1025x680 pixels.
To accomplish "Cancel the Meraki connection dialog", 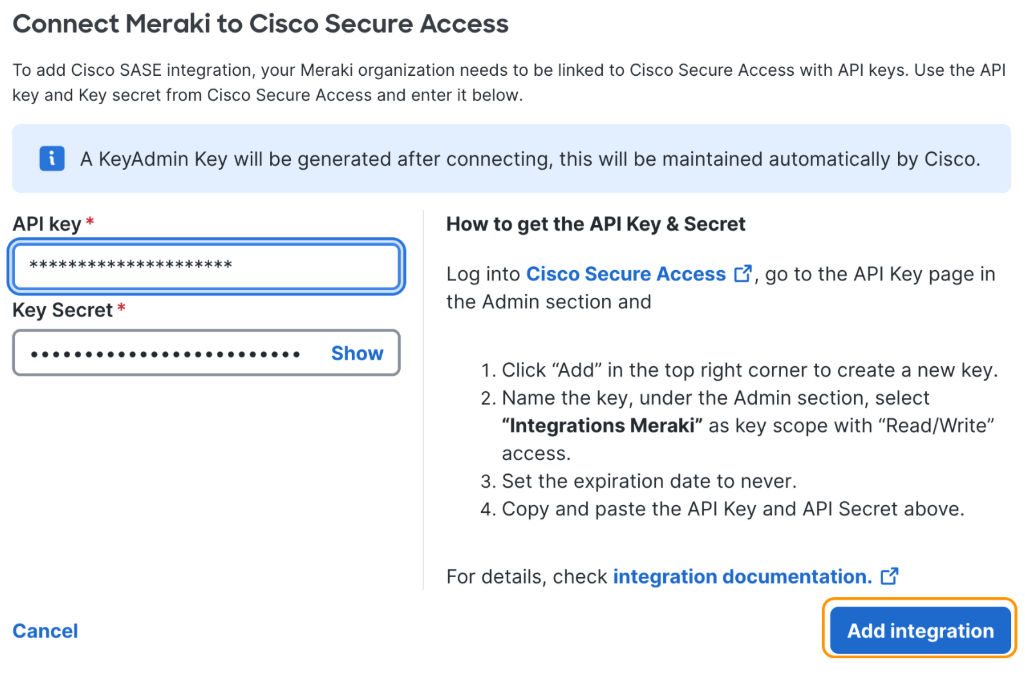I will pos(45,631).
